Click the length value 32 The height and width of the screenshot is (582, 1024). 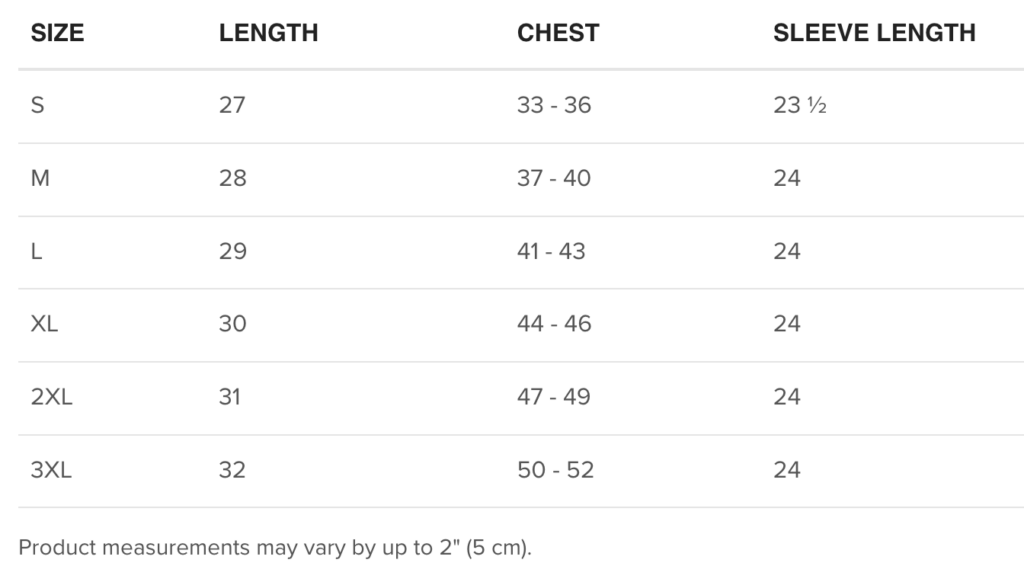(x=232, y=470)
